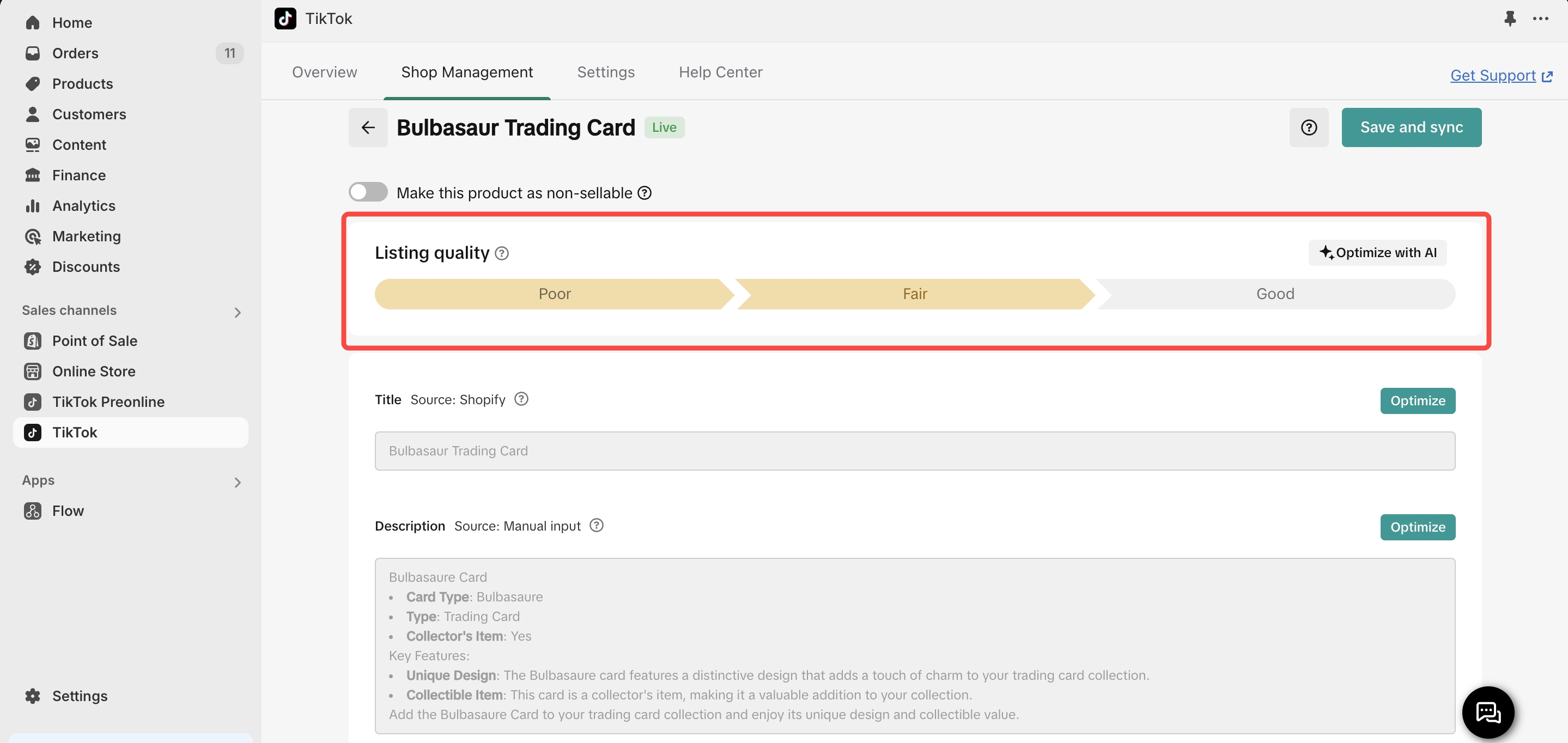The image size is (1568, 743).
Task: Toggle Make this product as non-sellable switch
Action: 368,192
